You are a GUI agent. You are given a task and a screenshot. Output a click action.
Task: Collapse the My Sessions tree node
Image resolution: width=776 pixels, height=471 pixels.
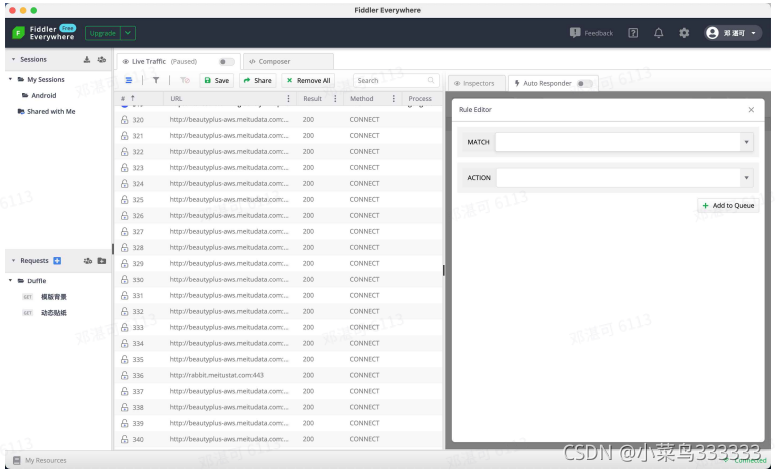(10, 80)
